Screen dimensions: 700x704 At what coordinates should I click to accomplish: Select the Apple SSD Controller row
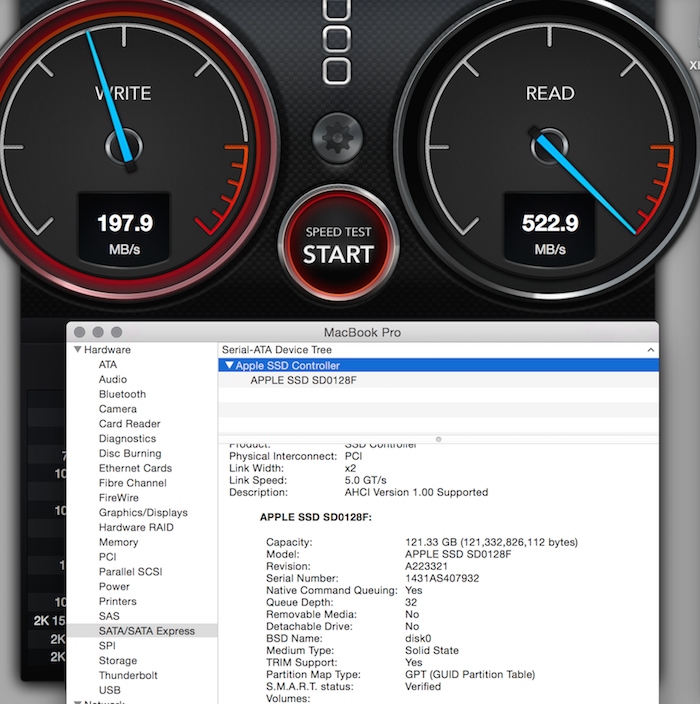click(439, 365)
